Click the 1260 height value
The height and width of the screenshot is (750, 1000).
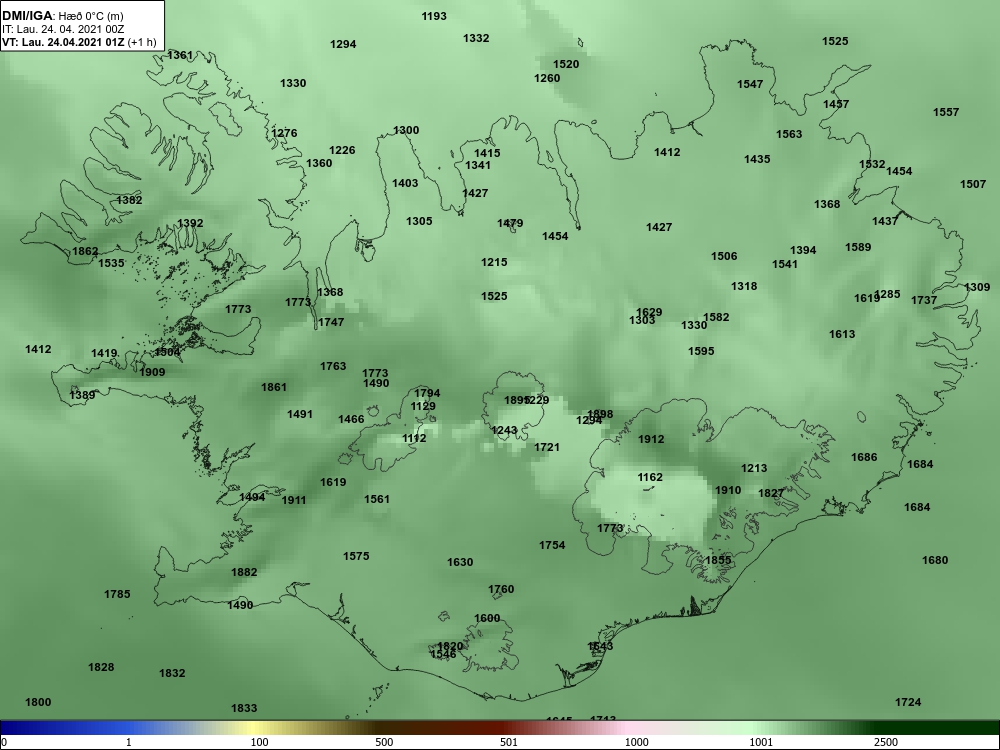pyautogui.click(x=547, y=78)
